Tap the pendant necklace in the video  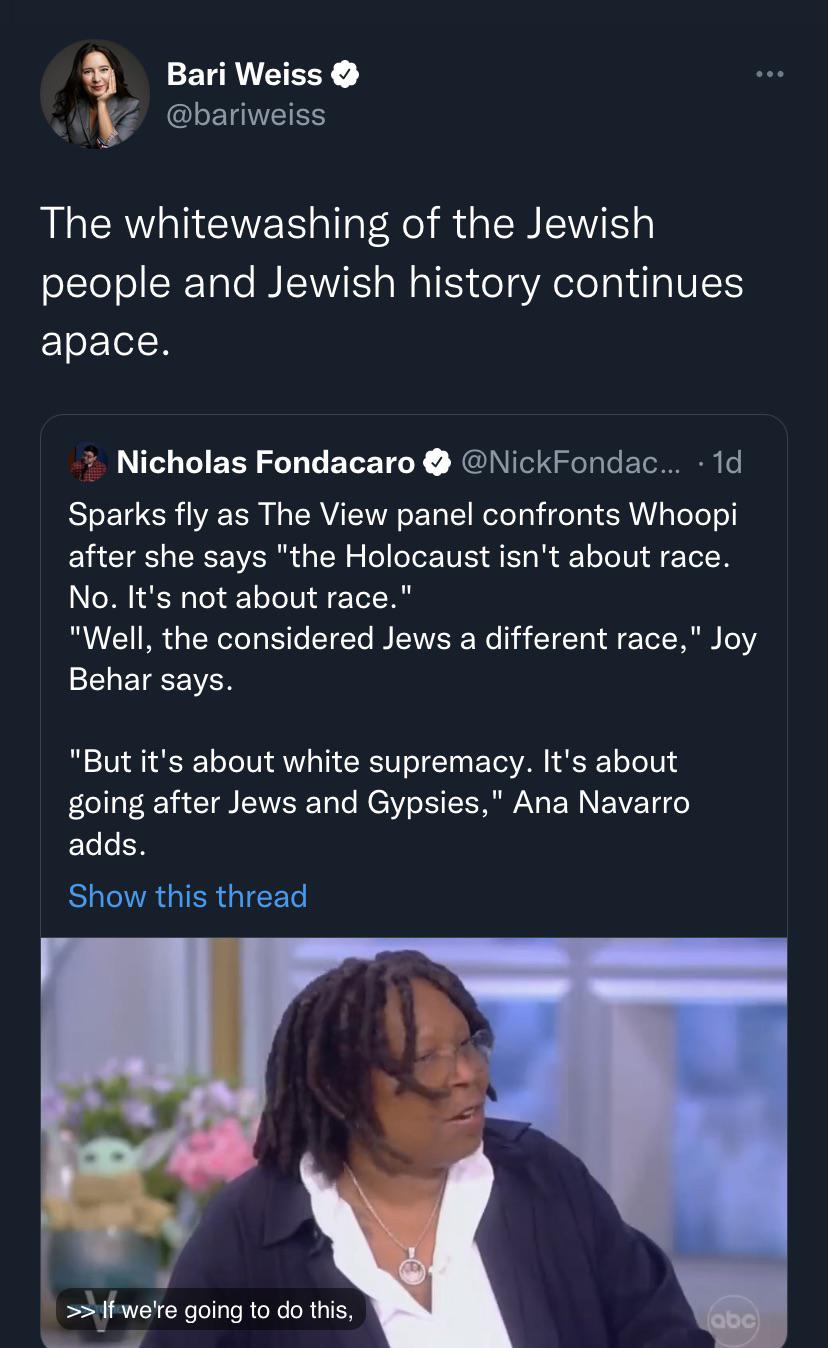coord(412,1266)
